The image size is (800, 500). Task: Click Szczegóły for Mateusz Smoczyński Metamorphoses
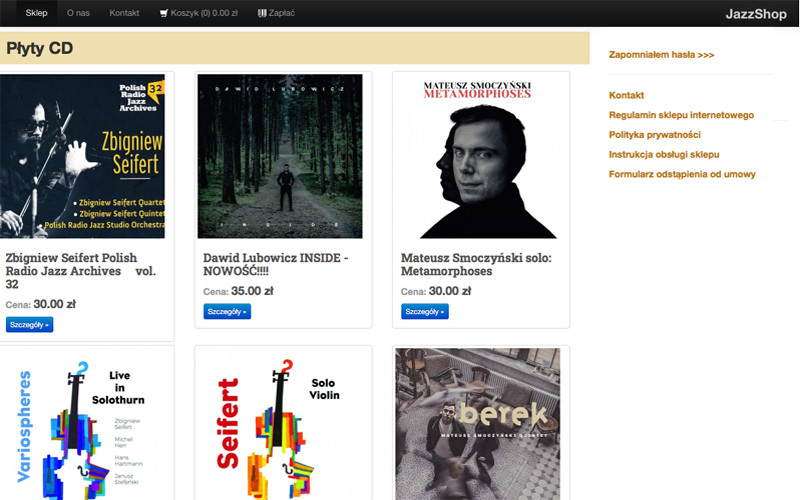pos(424,311)
